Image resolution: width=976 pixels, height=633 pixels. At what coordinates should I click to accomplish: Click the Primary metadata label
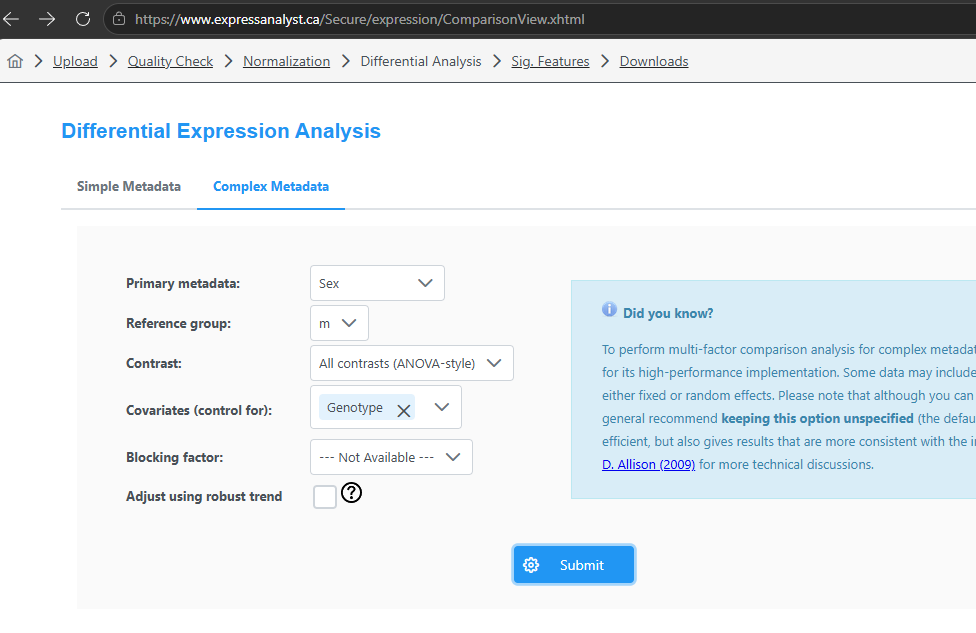(x=183, y=283)
